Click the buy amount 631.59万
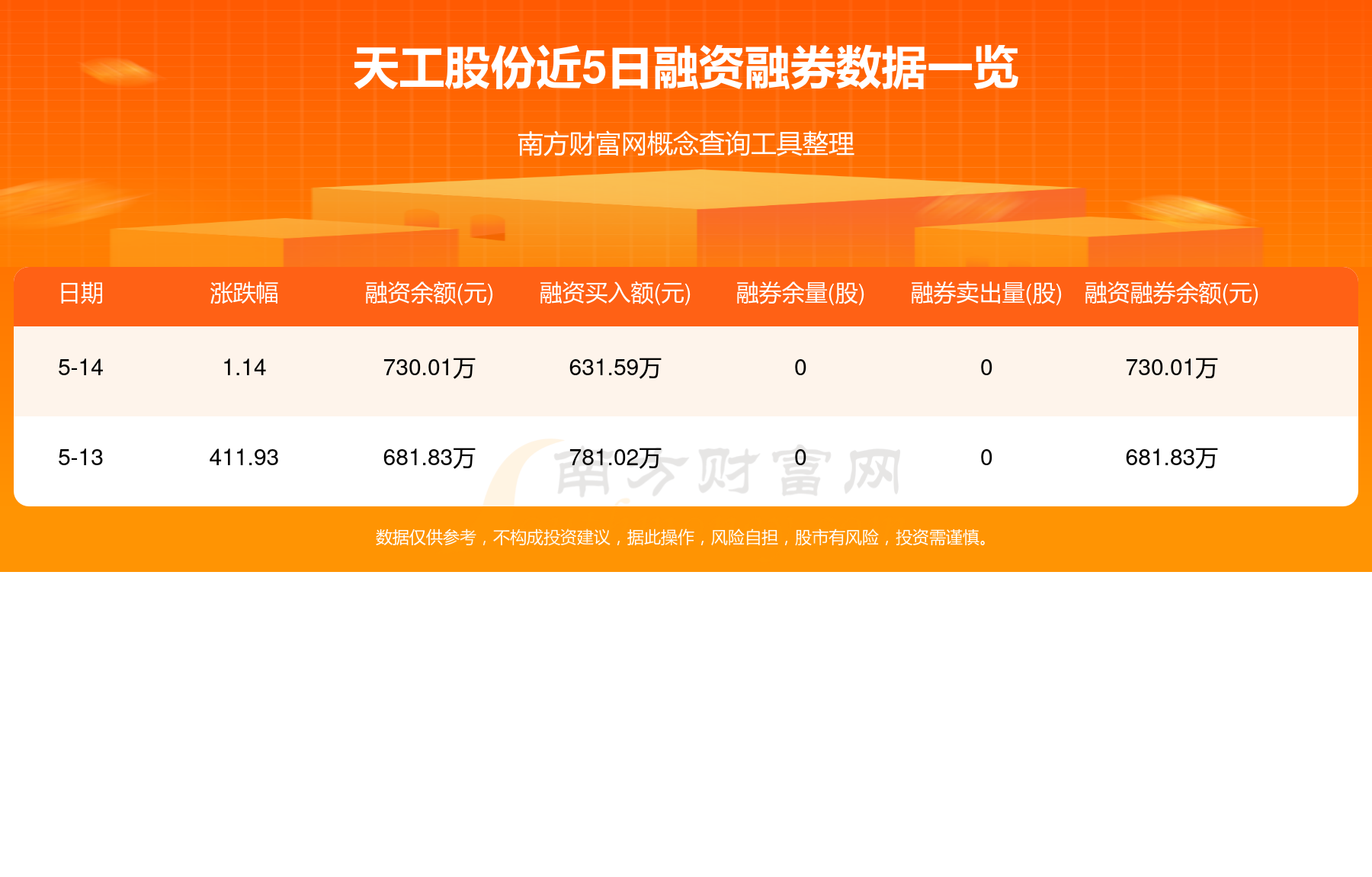 615,368
